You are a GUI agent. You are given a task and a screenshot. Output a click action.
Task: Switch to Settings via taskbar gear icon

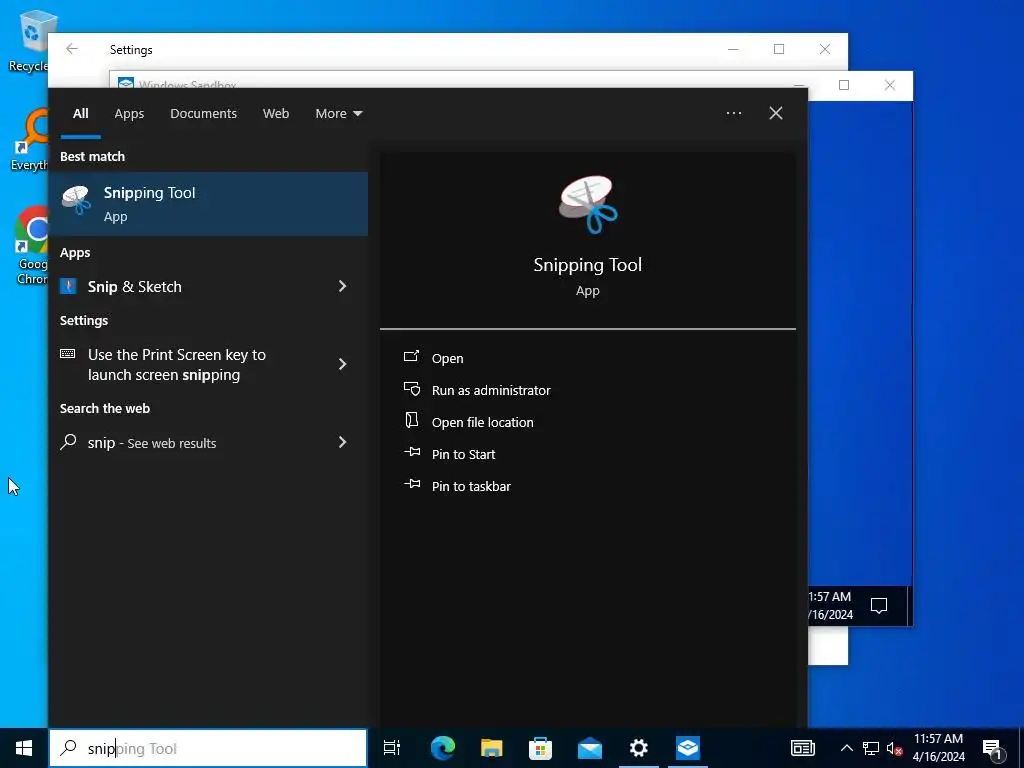(639, 748)
